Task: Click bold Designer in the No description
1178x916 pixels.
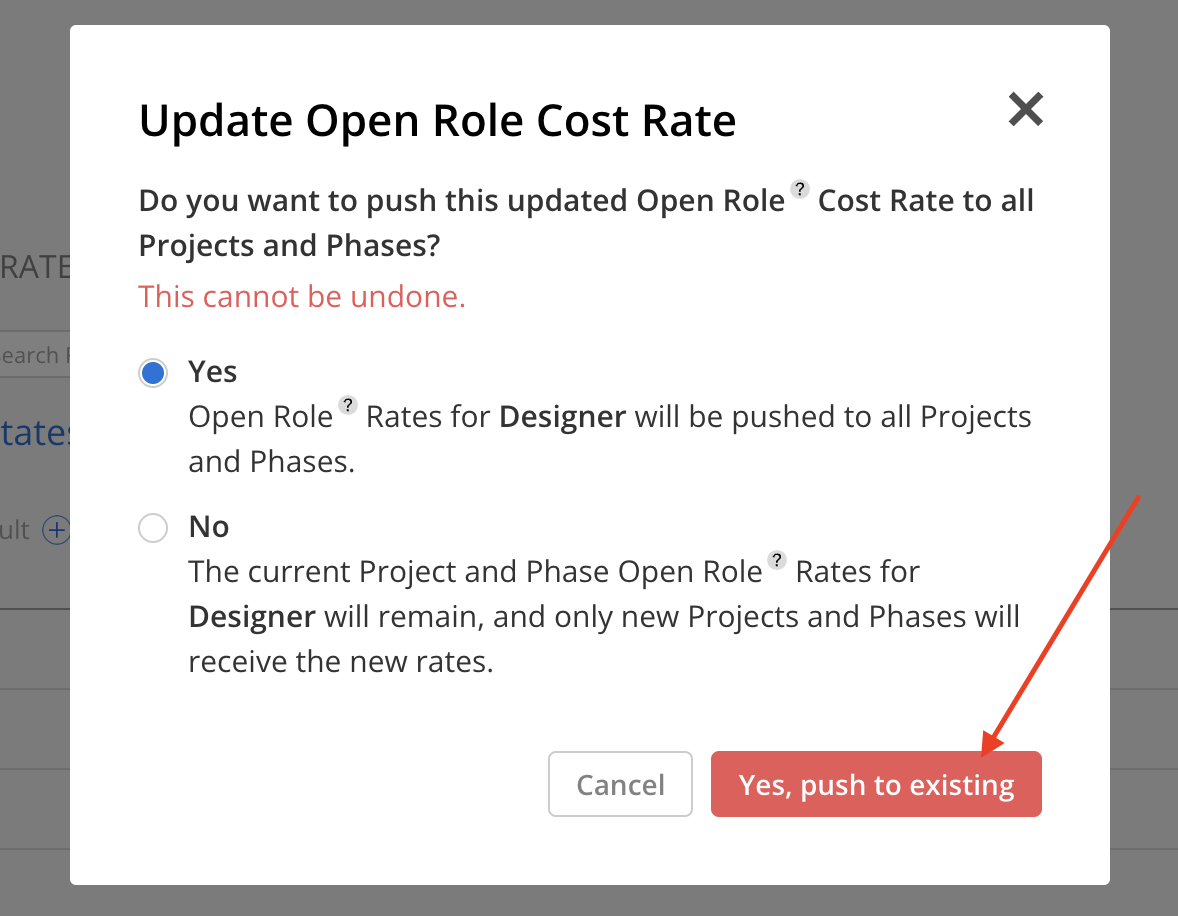Action: coord(252,618)
